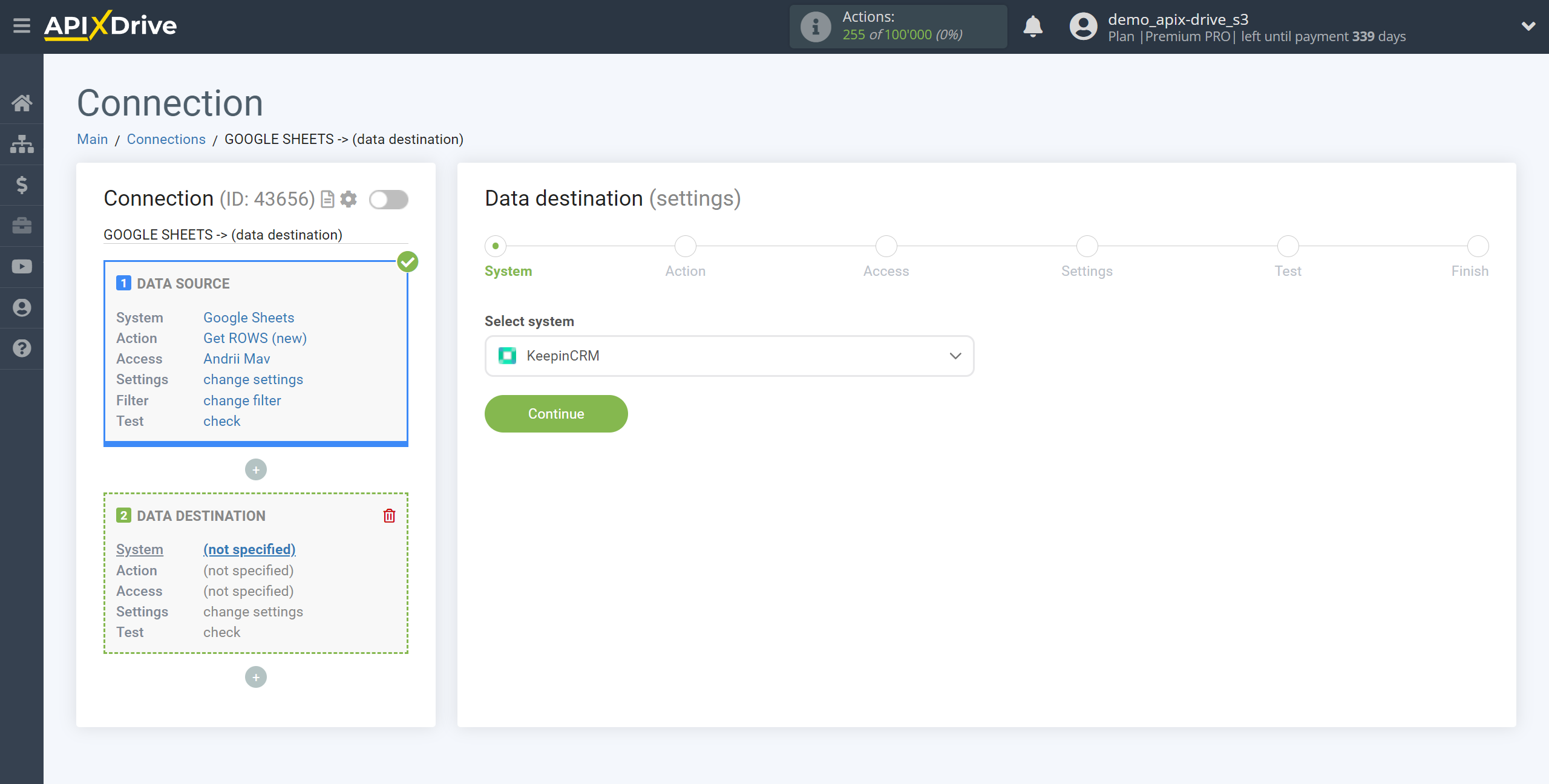Click the Connections breadcrumb link

pos(166,139)
